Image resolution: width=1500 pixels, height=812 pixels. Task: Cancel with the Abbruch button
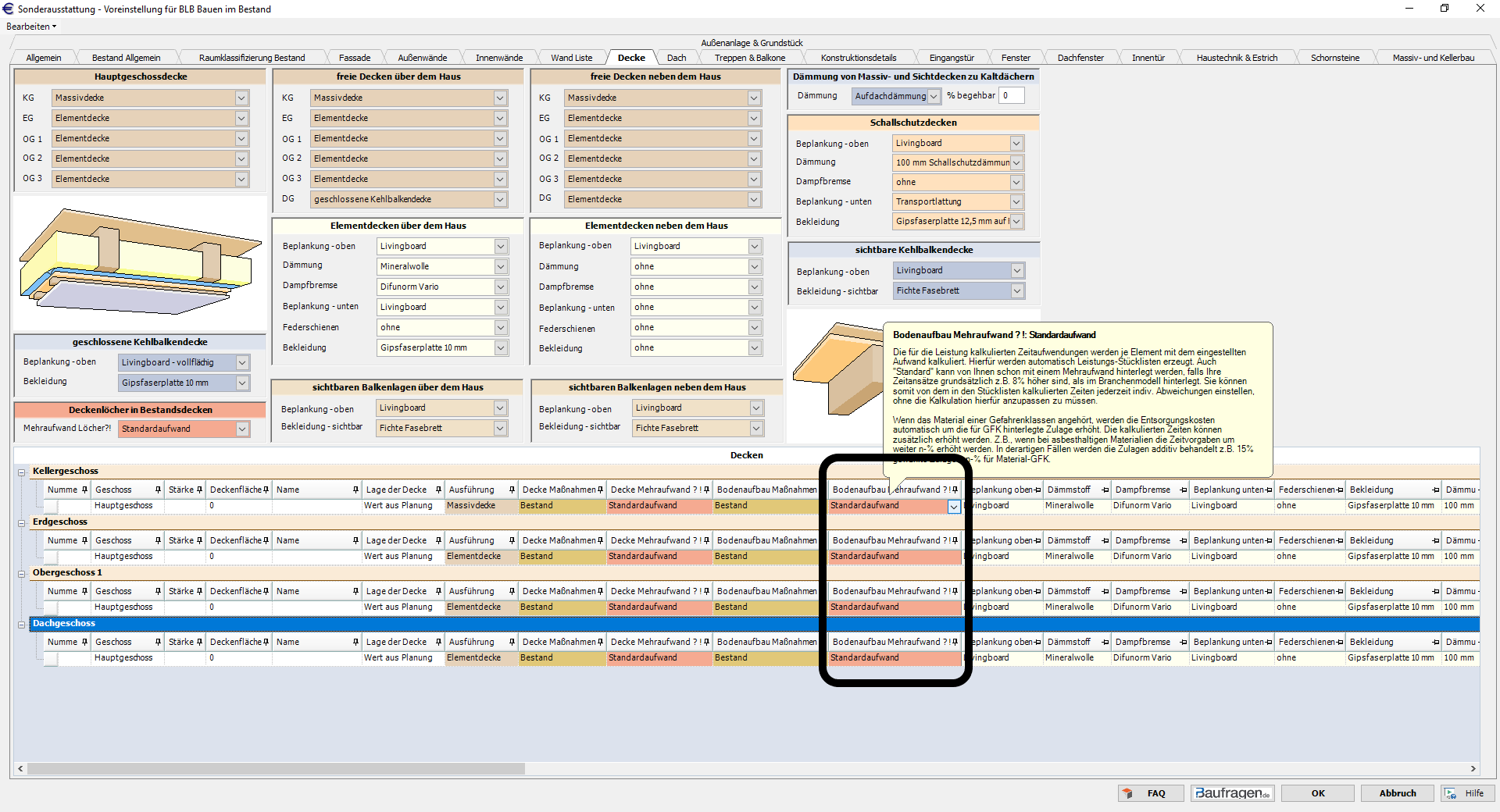[x=1397, y=793]
